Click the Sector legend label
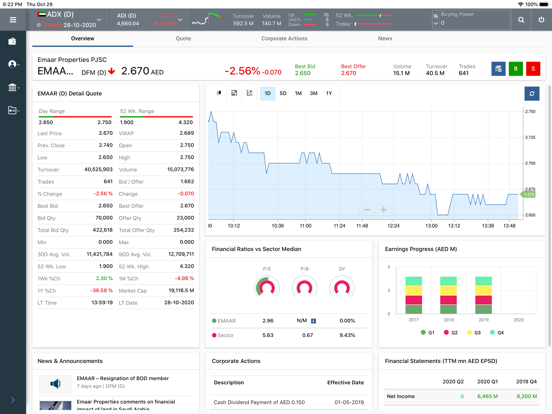The width and height of the screenshot is (552, 414). pyautogui.click(x=225, y=335)
